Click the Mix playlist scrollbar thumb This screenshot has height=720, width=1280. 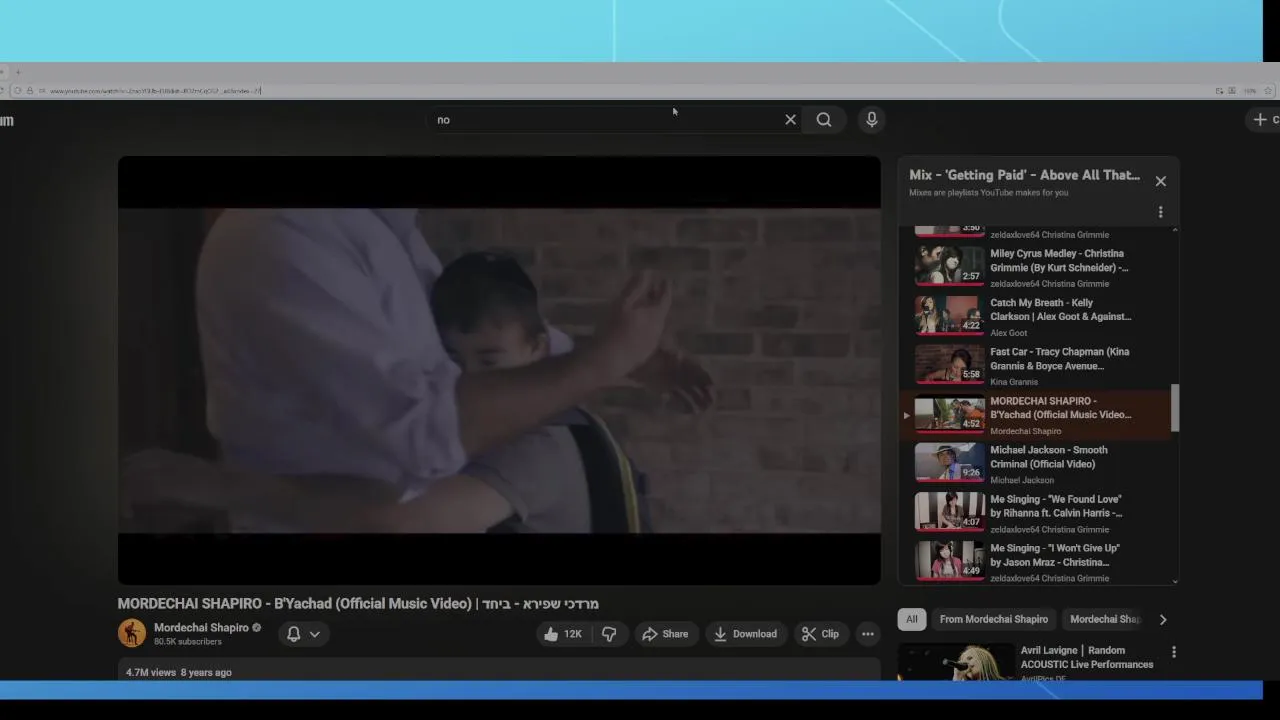tap(1175, 408)
